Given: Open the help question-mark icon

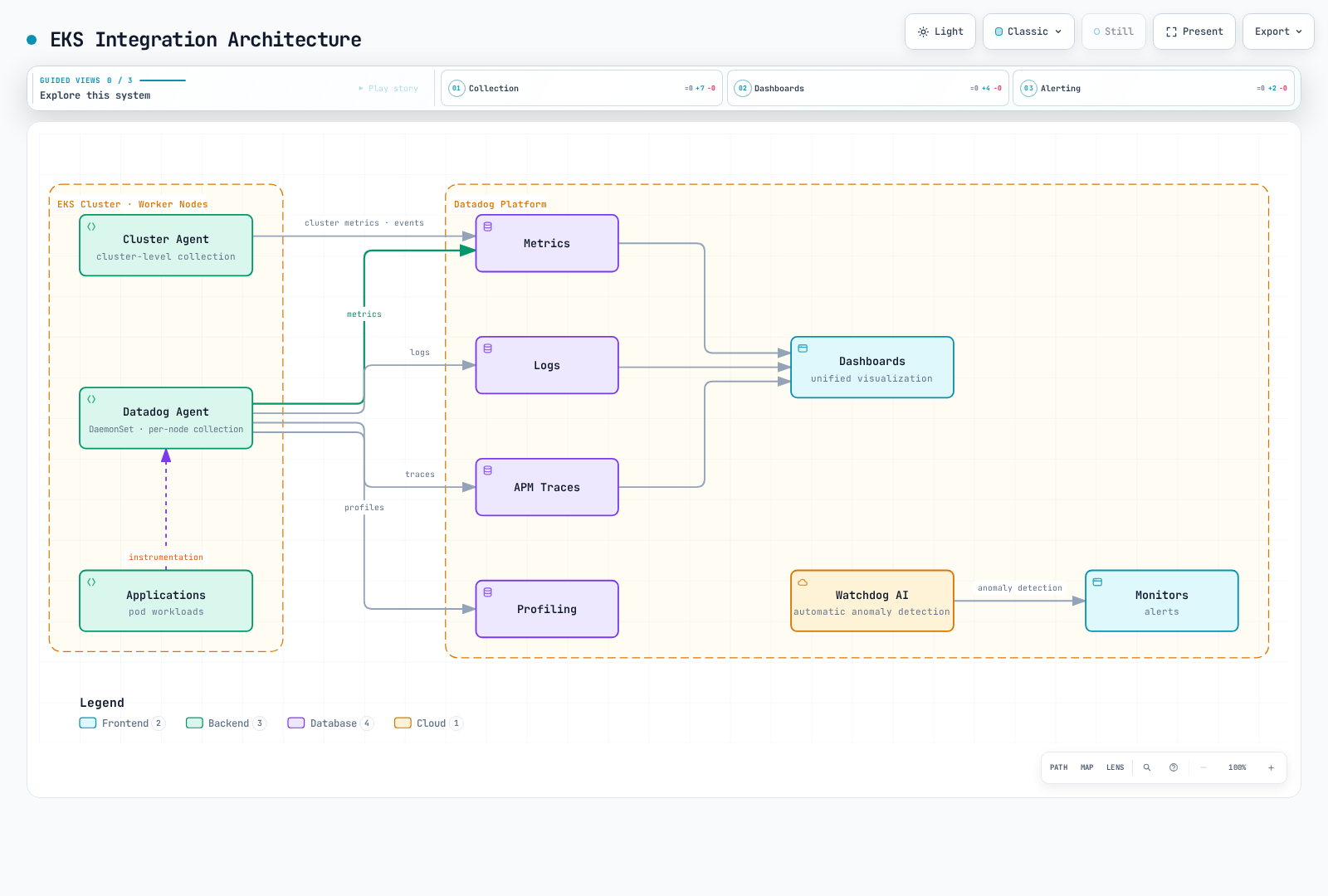Looking at the screenshot, I should point(1174,767).
